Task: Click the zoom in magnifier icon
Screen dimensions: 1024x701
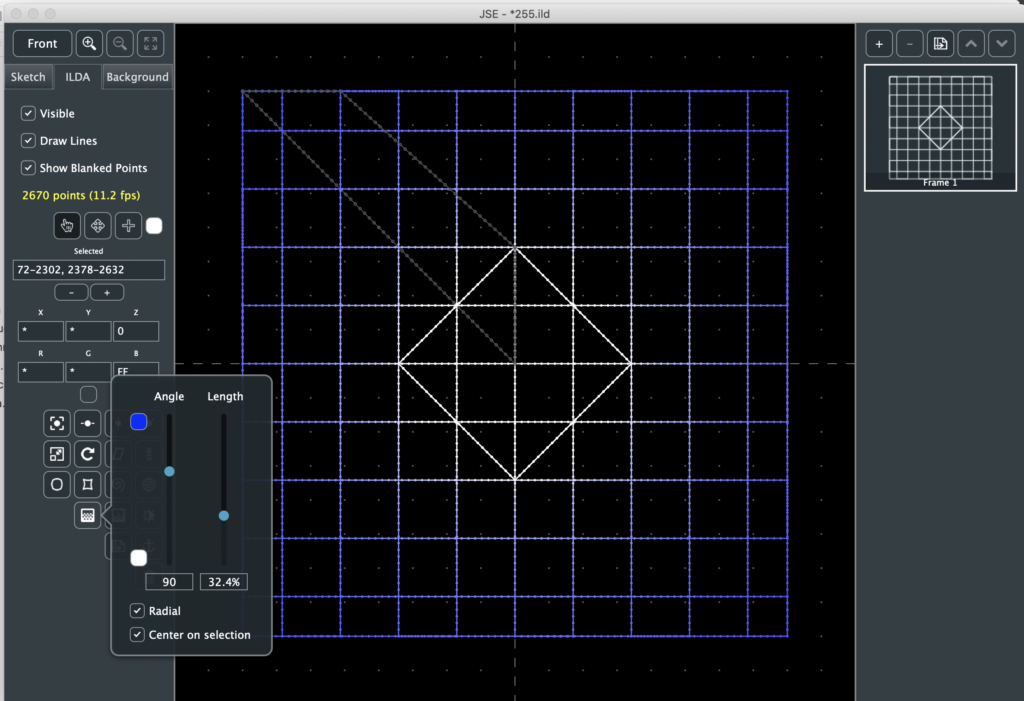Action: tap(90, 44)
